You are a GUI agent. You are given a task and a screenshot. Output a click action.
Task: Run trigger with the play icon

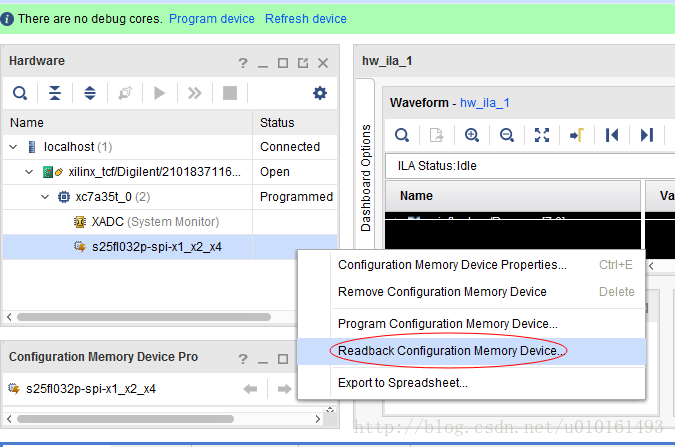point(159,93)
